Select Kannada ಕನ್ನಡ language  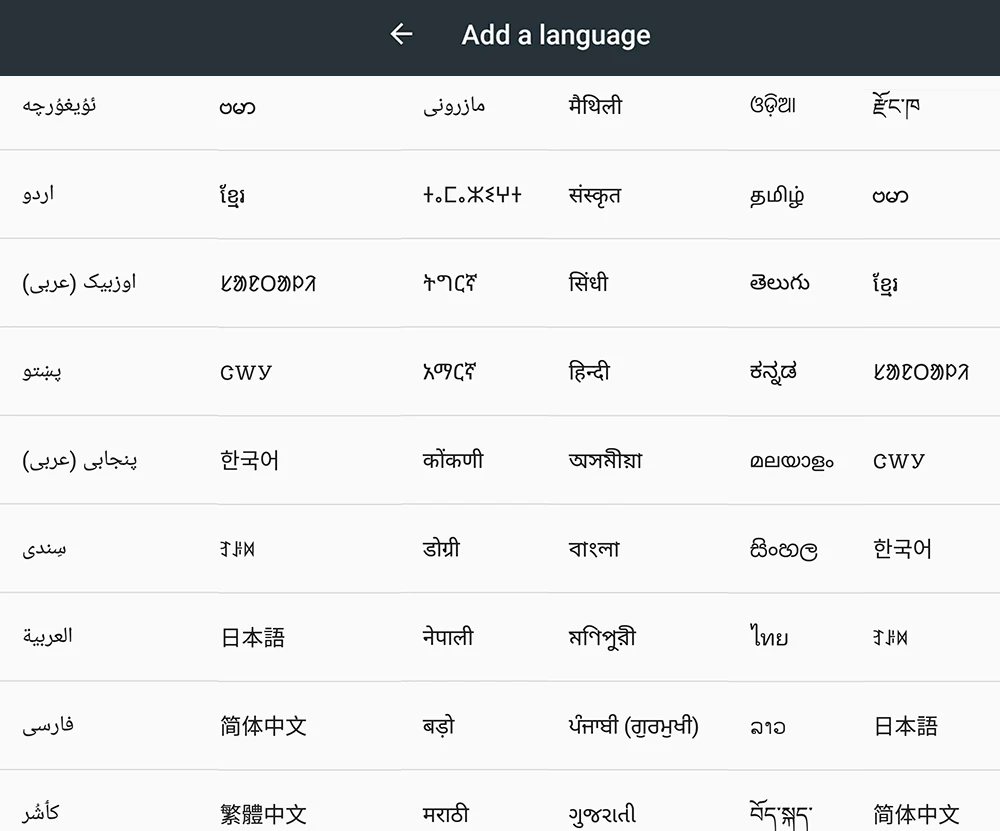tap(773, 372)
